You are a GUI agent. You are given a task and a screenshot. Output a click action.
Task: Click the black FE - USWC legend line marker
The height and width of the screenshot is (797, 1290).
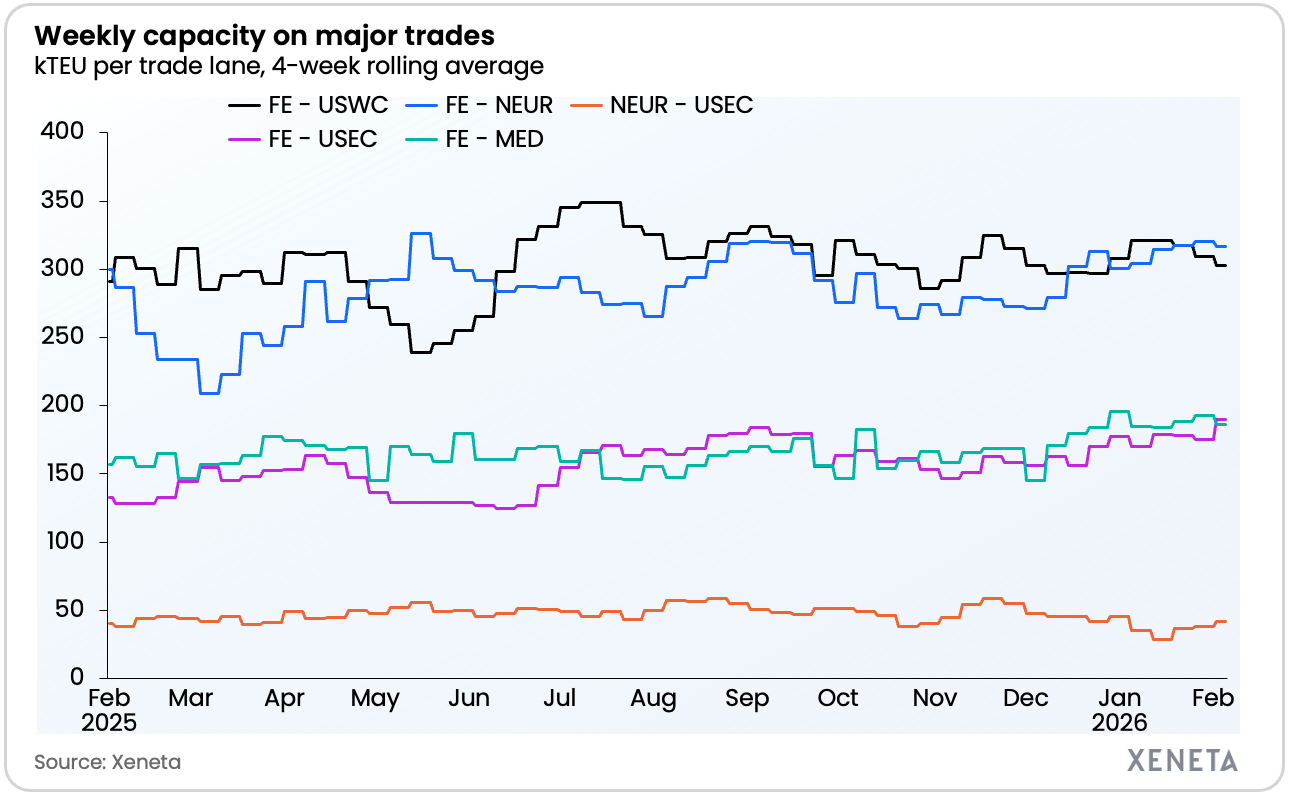click(244, 105)
